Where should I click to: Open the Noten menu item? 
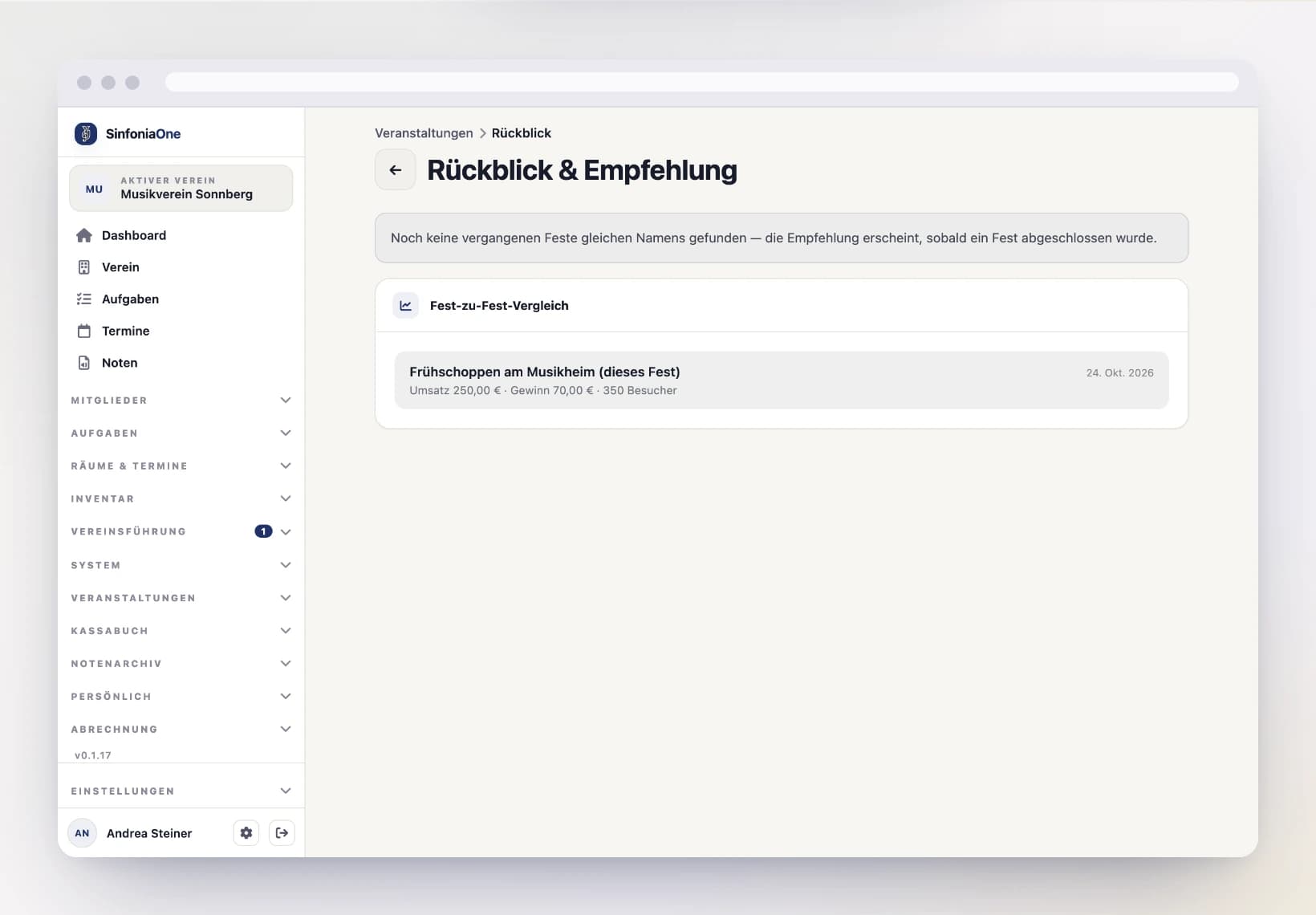coord(181,363)
